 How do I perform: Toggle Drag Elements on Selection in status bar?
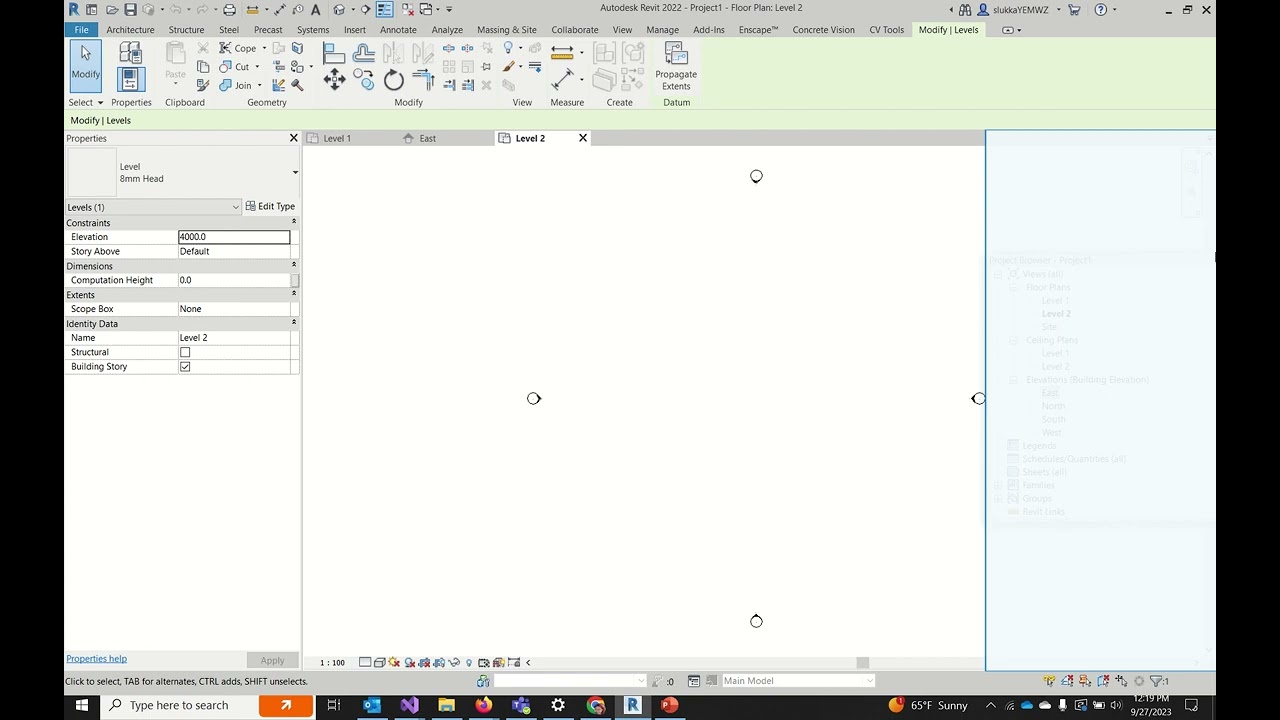(1121, 681)
